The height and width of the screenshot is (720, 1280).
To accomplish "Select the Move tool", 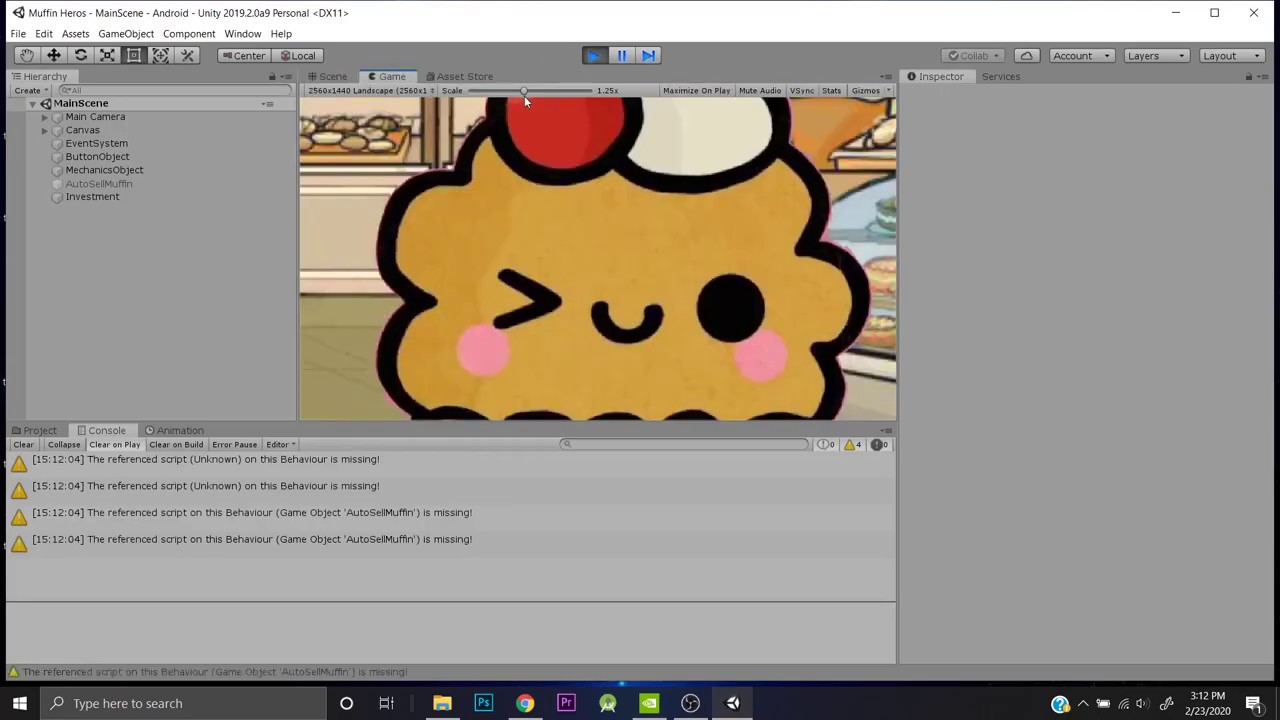I will click(54, 56).
